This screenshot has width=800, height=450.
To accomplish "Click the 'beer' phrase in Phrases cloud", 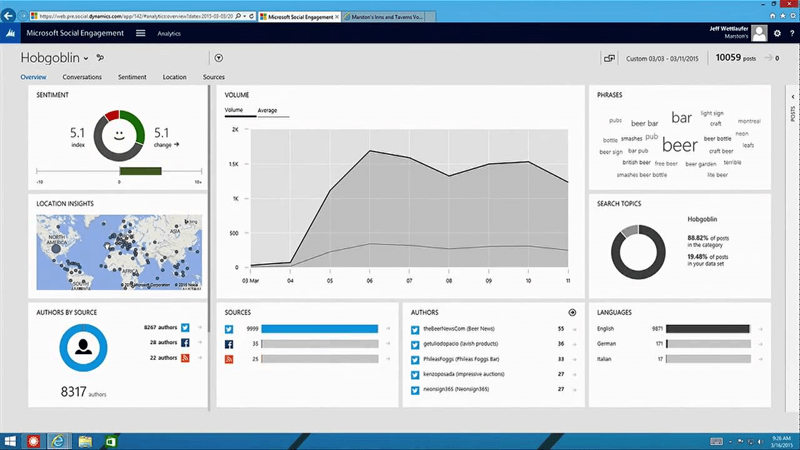I will coord(680,145).
